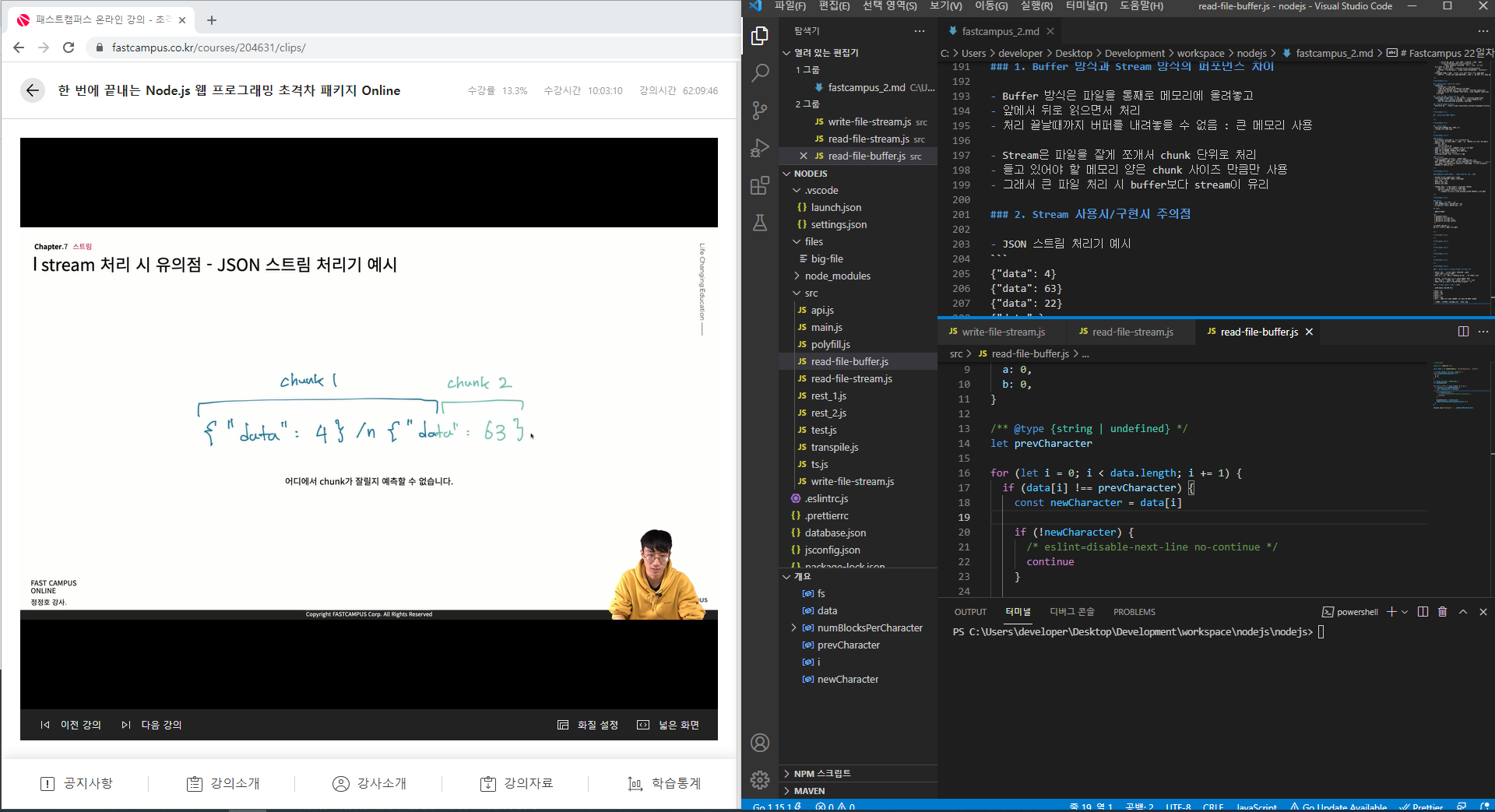Split the lower editor group to the right

1463,332
